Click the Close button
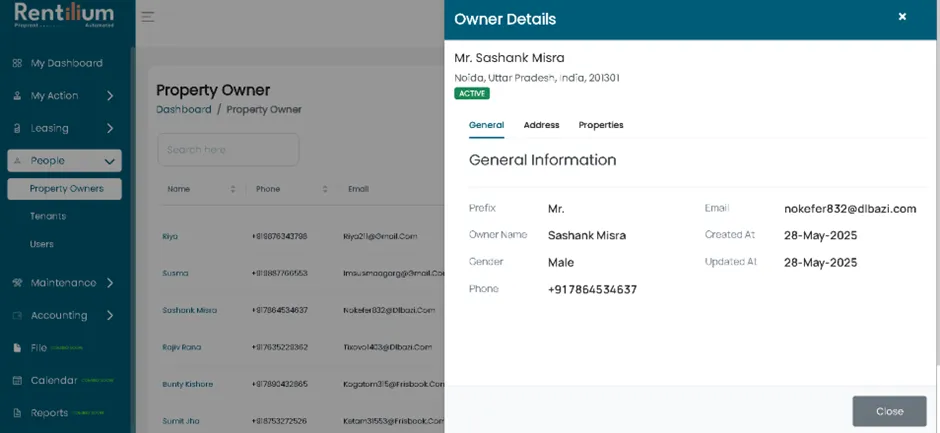940x433 pixels. [889, 411]
